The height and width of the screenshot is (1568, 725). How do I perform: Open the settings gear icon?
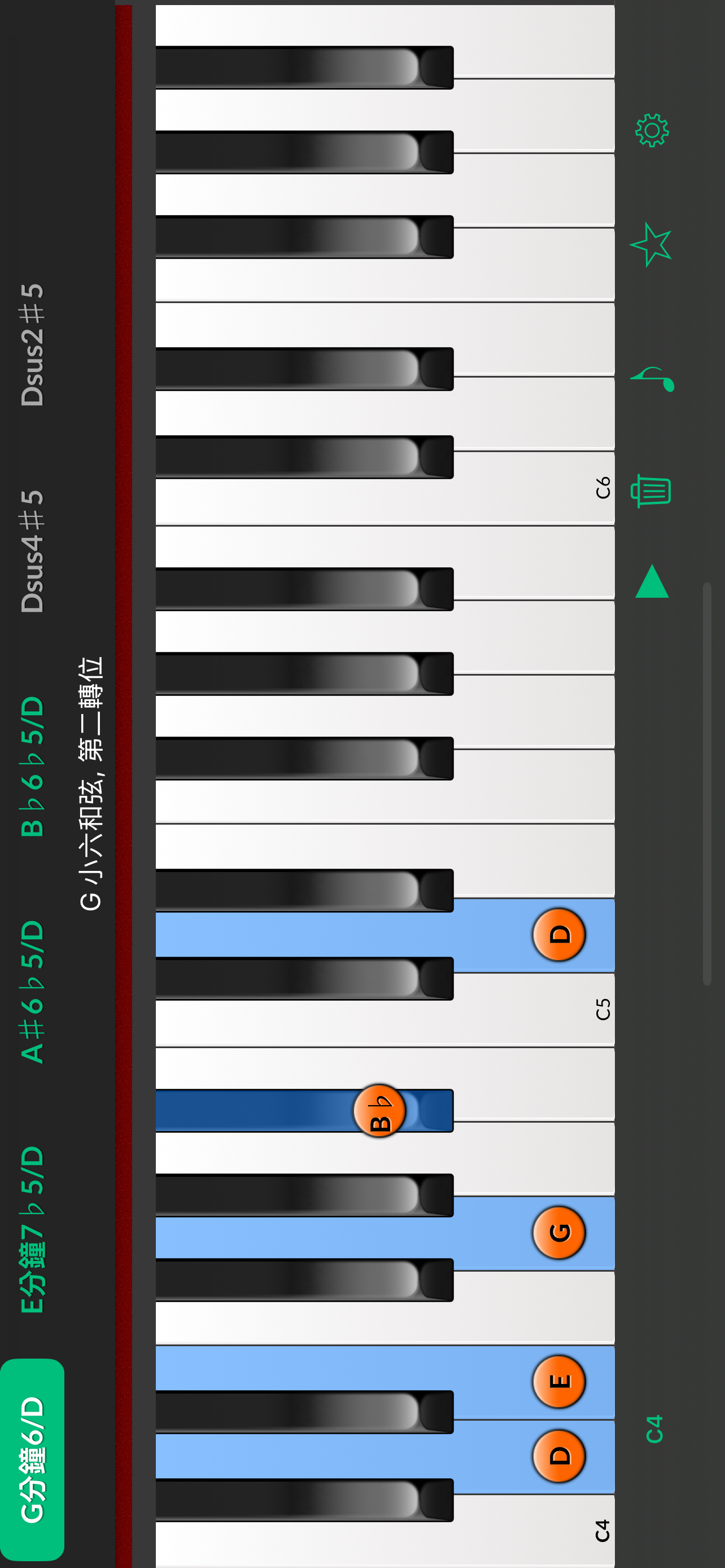pyautogui.click(x=652, y=130)
